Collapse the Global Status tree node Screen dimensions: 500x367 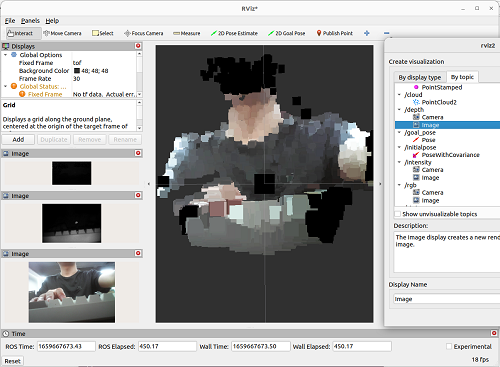pos(6,86)
